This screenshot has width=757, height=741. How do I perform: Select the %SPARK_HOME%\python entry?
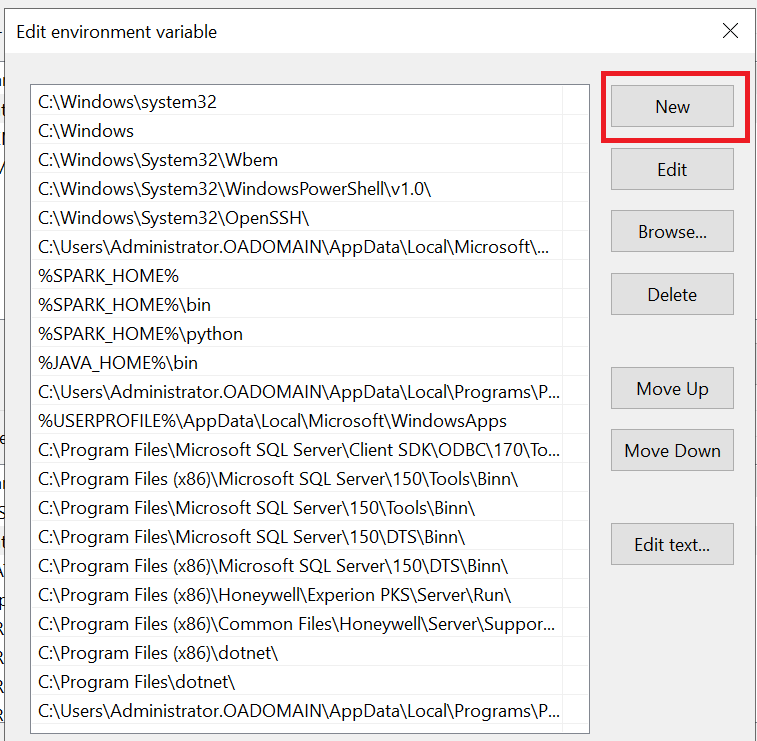(x=140, y=334)
